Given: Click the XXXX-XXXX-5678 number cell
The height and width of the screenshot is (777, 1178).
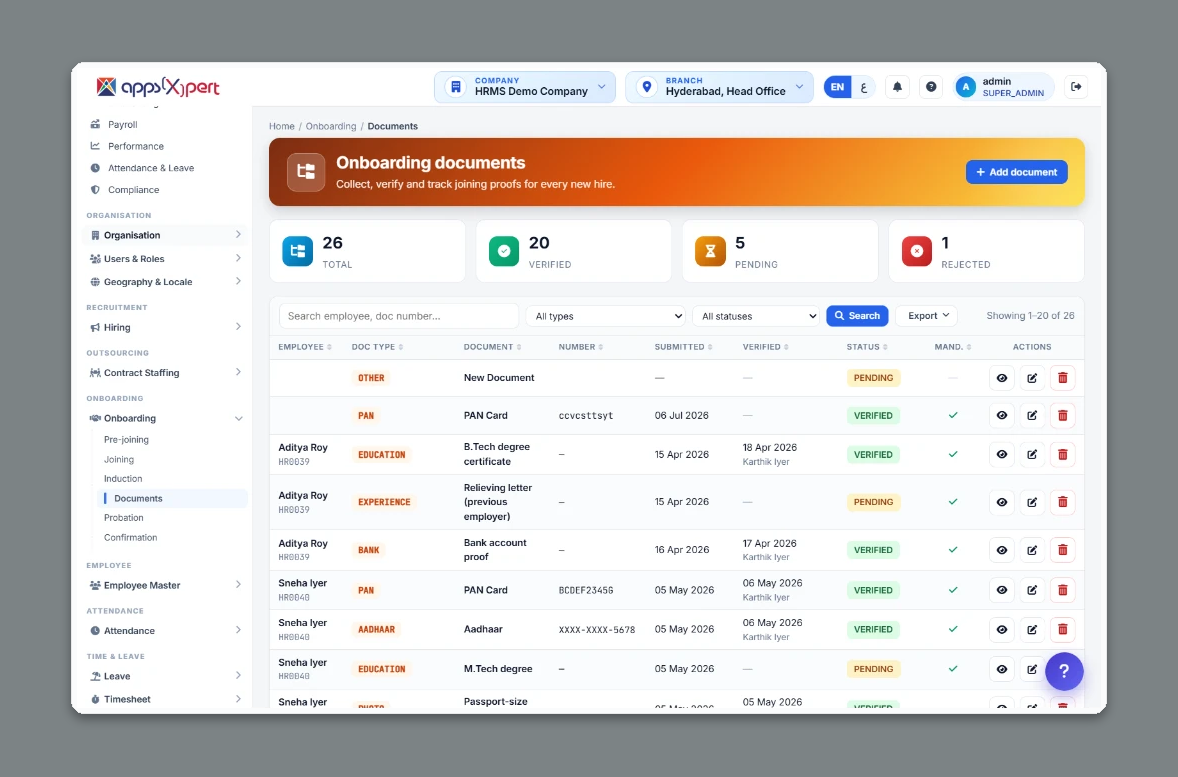Looking at the screenshot, I should point(597,630).
